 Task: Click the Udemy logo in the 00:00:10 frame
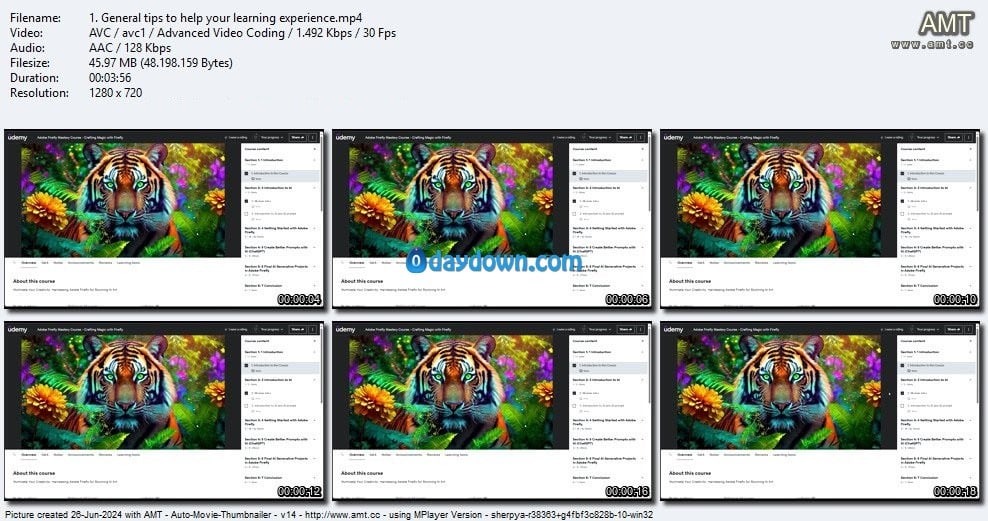coord(674,137)
